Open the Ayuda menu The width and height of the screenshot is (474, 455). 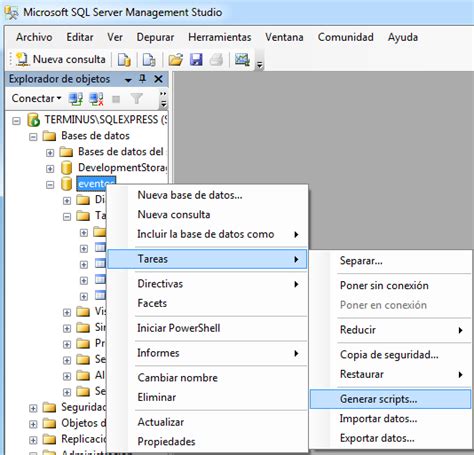click(403, 37)
